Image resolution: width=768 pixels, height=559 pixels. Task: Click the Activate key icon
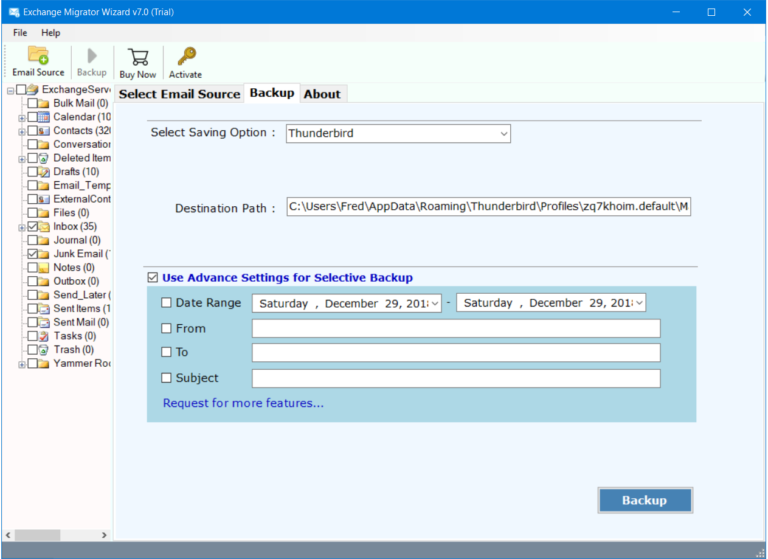coord(186,56)
